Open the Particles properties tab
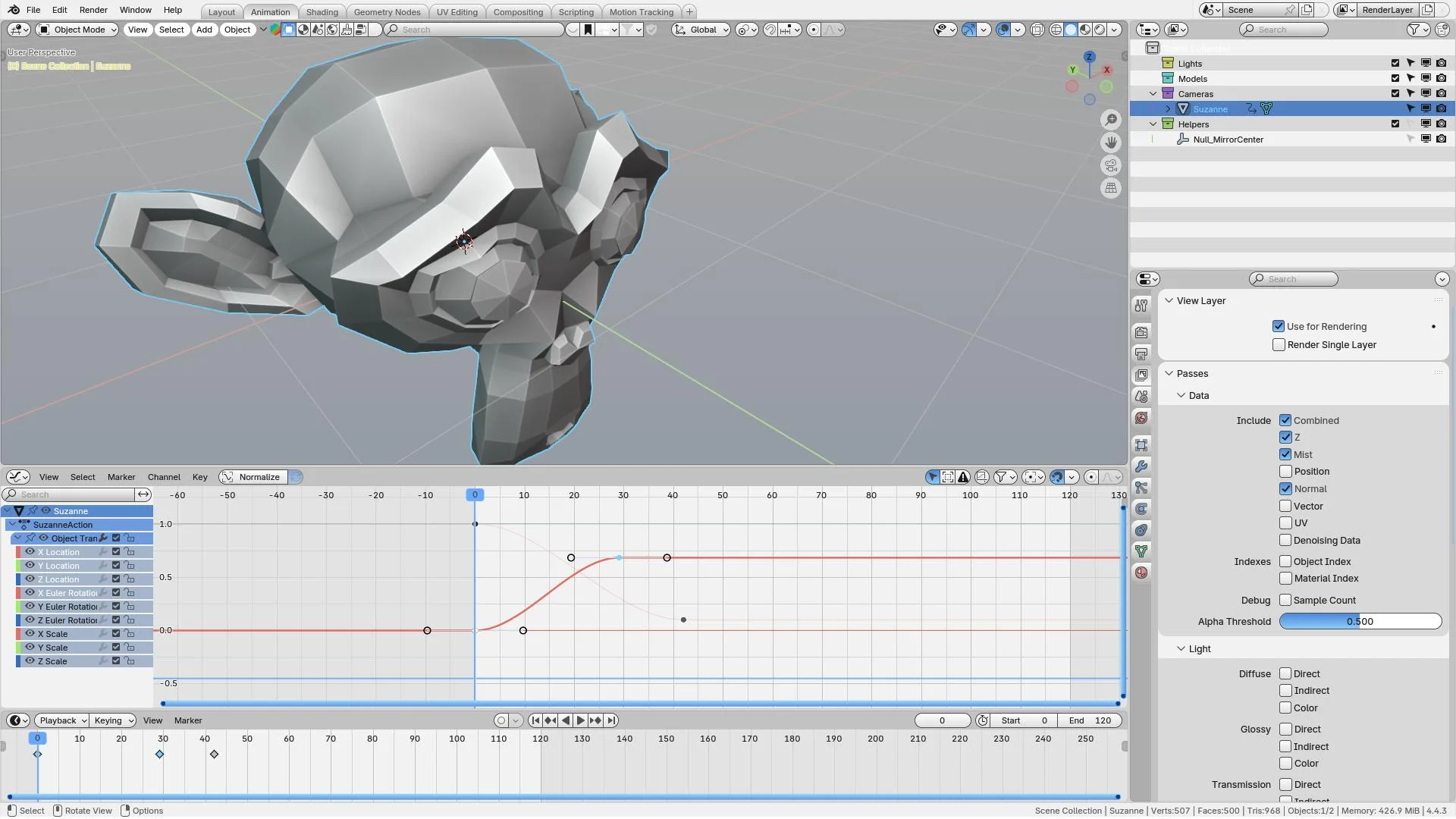This screenshot has height=819, width=1456. [1141, 487]
